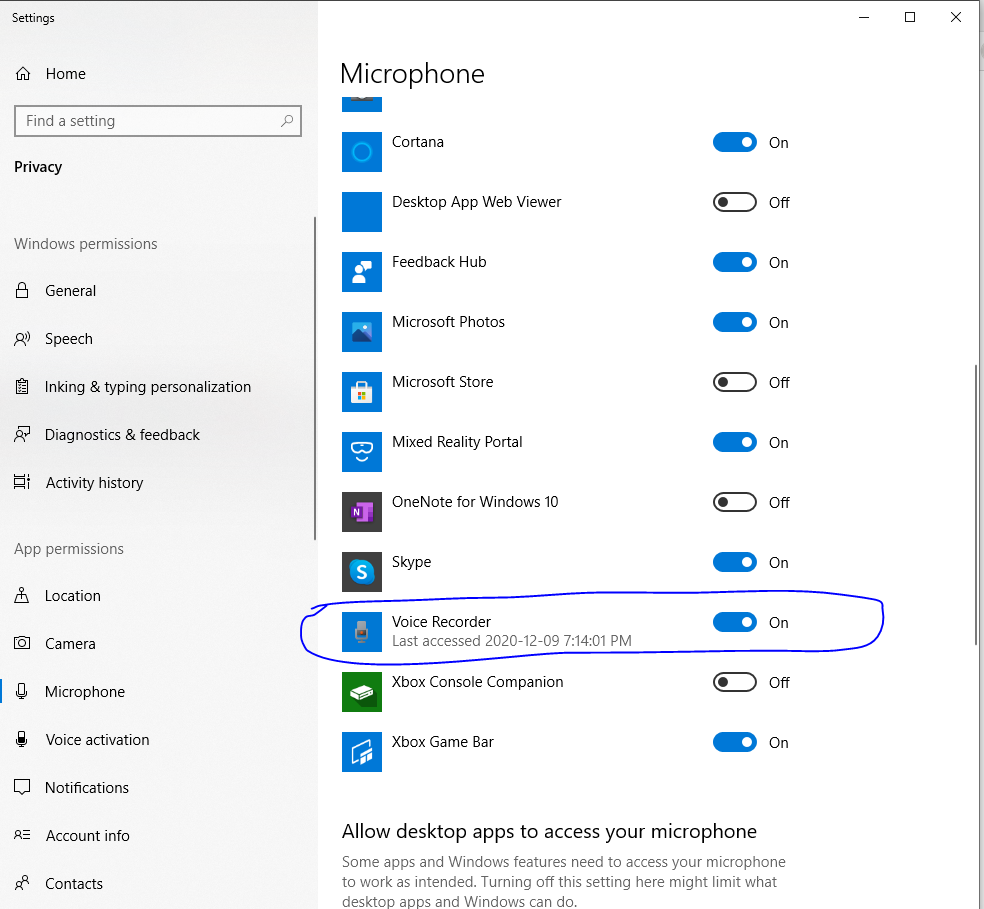Enable Desktop App Web Viewer microphone toggle
Viewport: 984px width, 909px height.
735,202
